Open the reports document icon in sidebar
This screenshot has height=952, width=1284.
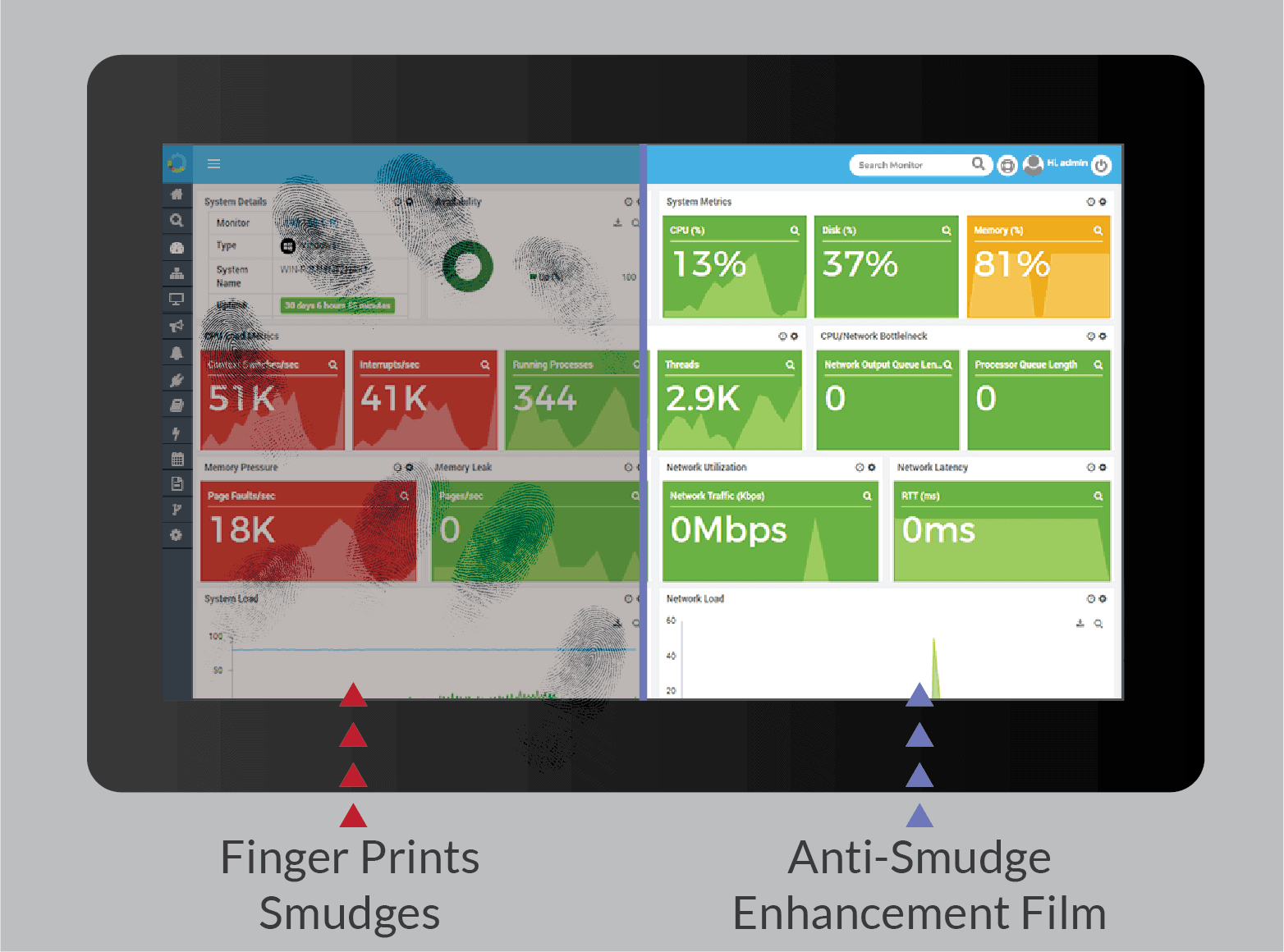point(176,484)
